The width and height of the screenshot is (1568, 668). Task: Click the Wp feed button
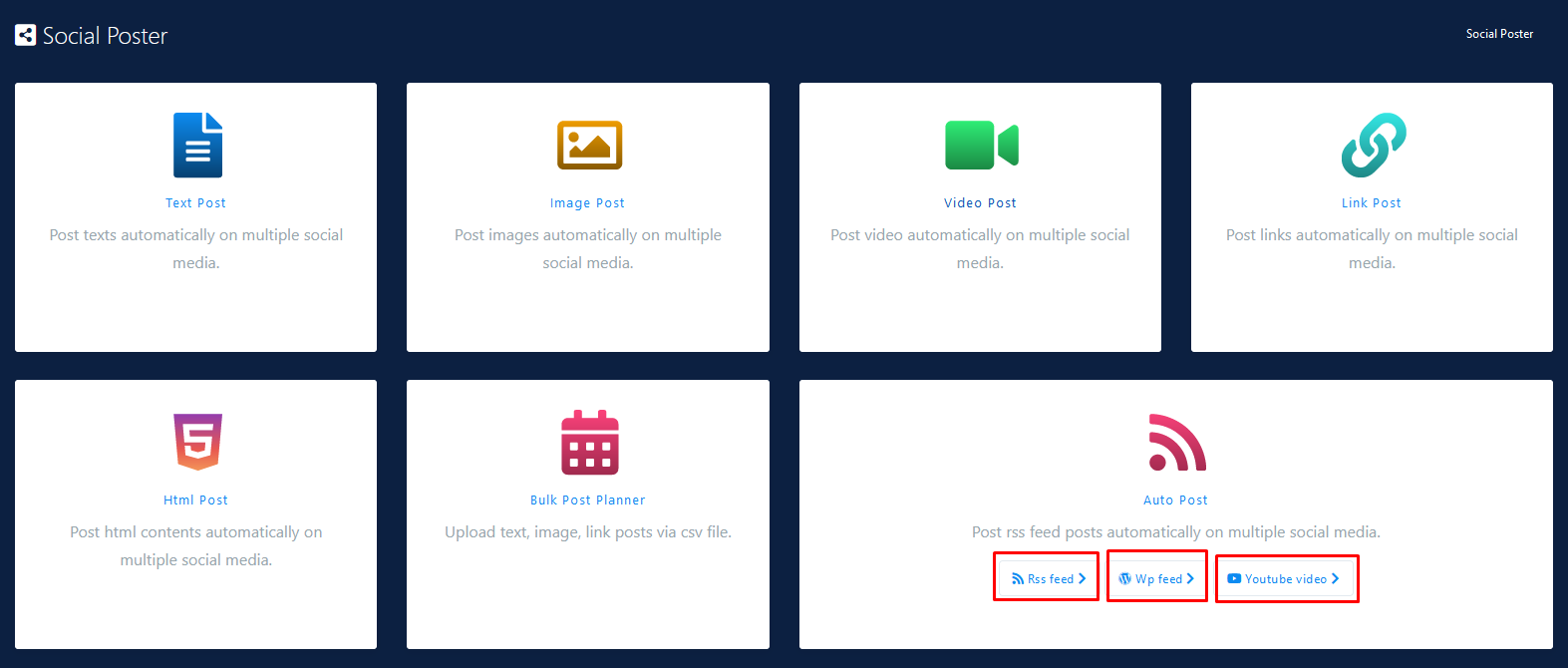tap(1156, 578)
